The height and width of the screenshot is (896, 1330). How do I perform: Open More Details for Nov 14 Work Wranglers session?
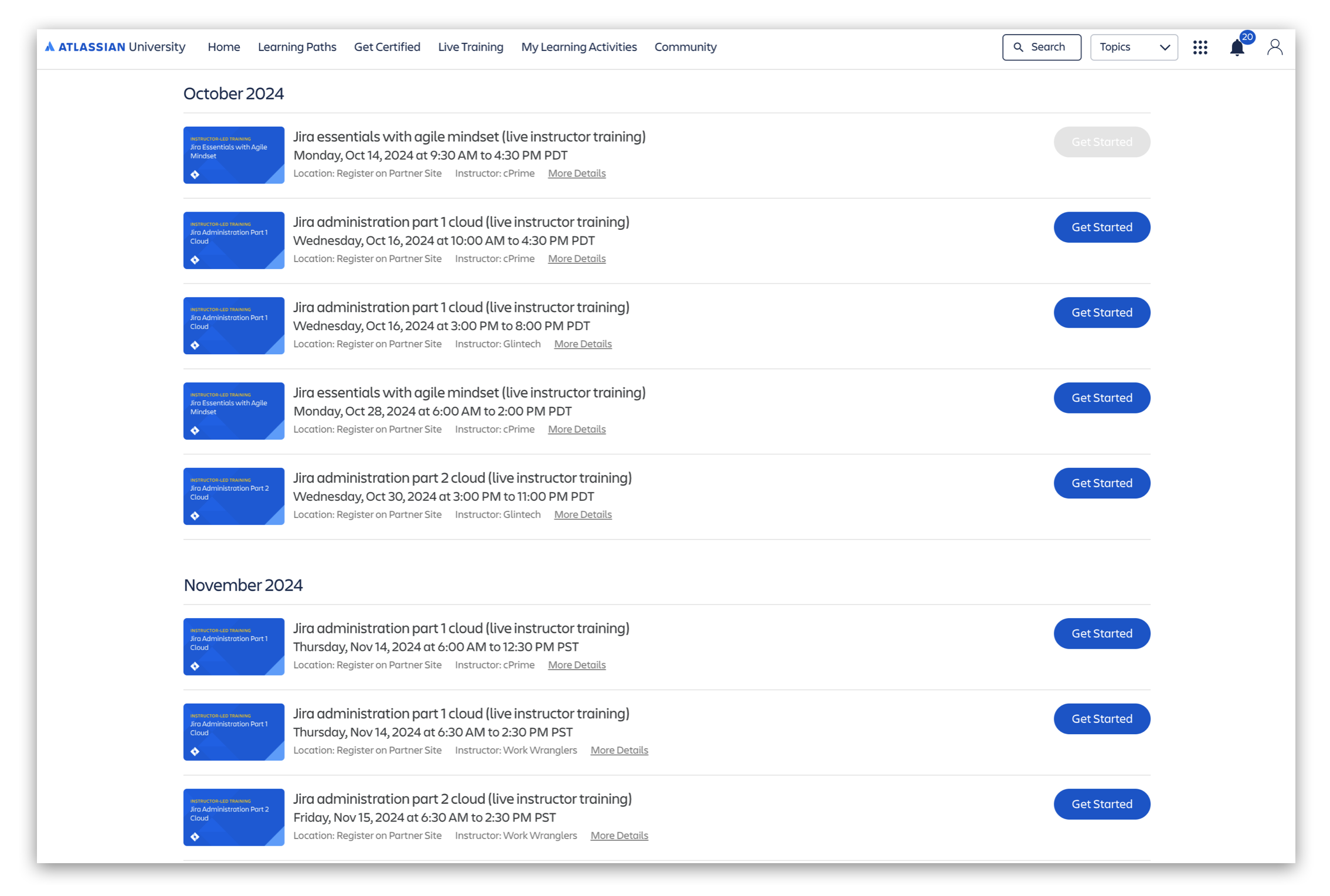[x=619, y=750]
